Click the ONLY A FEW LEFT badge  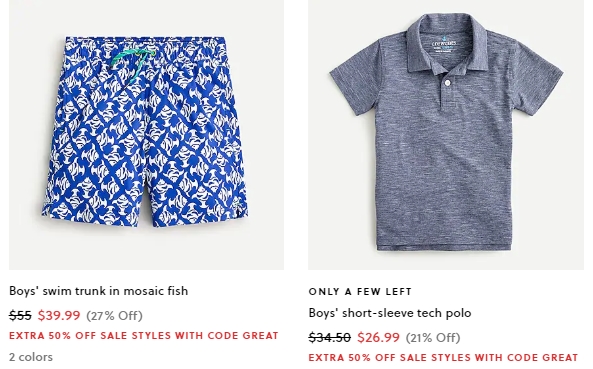360,291
